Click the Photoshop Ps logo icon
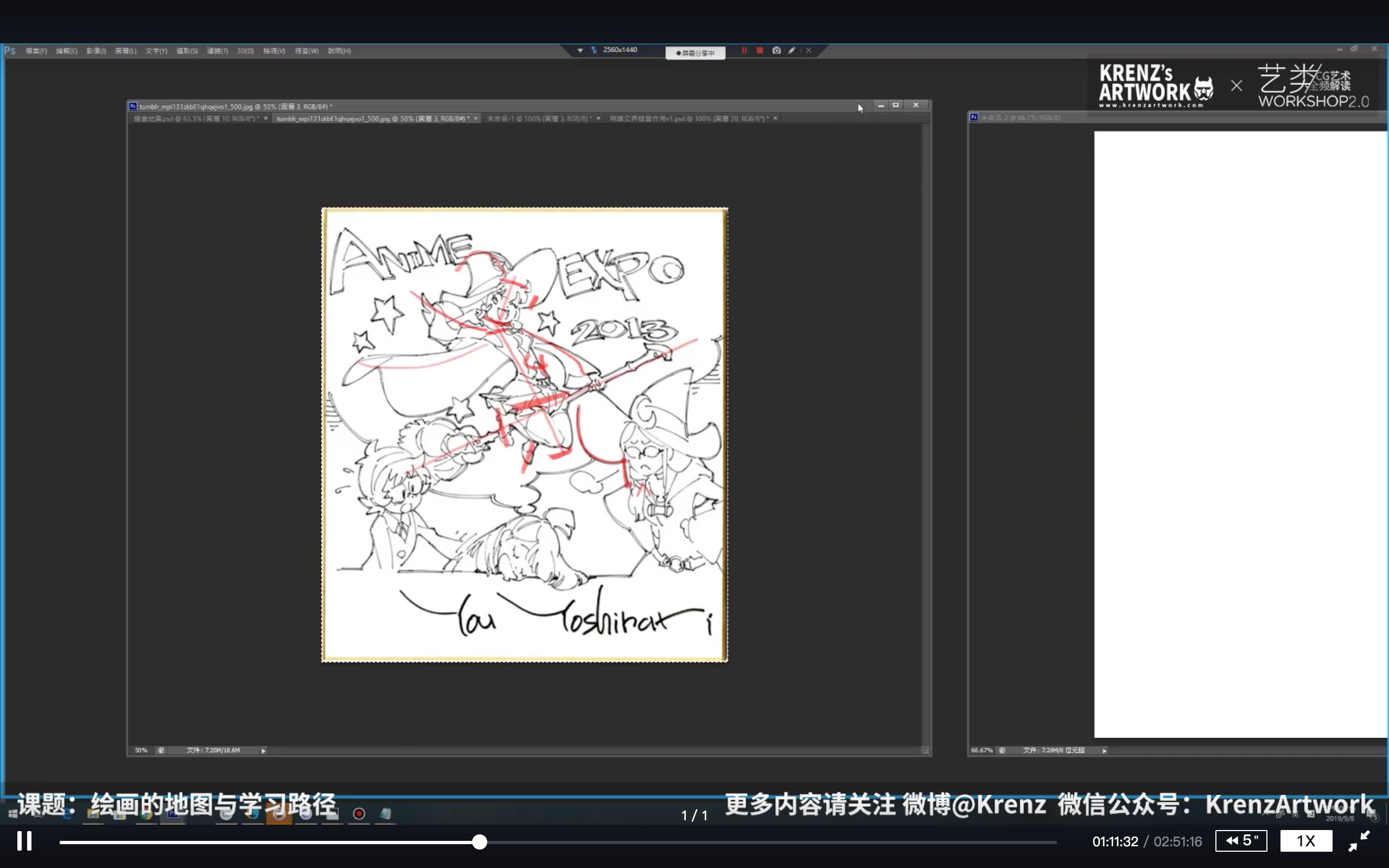The width and height of the screenshot is (1389, 868). (10, 50)
